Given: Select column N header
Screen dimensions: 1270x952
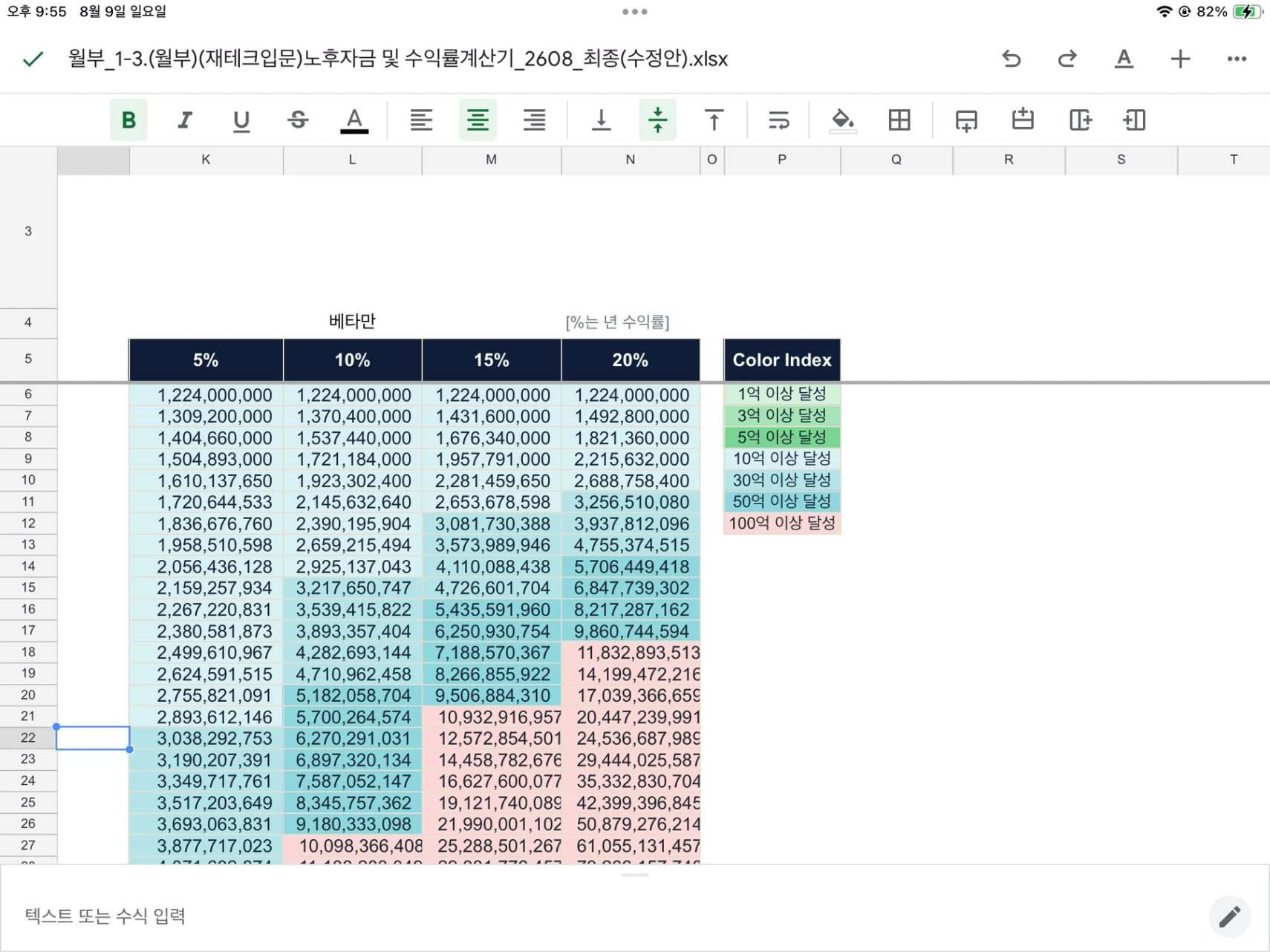Looking at the screenshot, I should coord(630,160).
